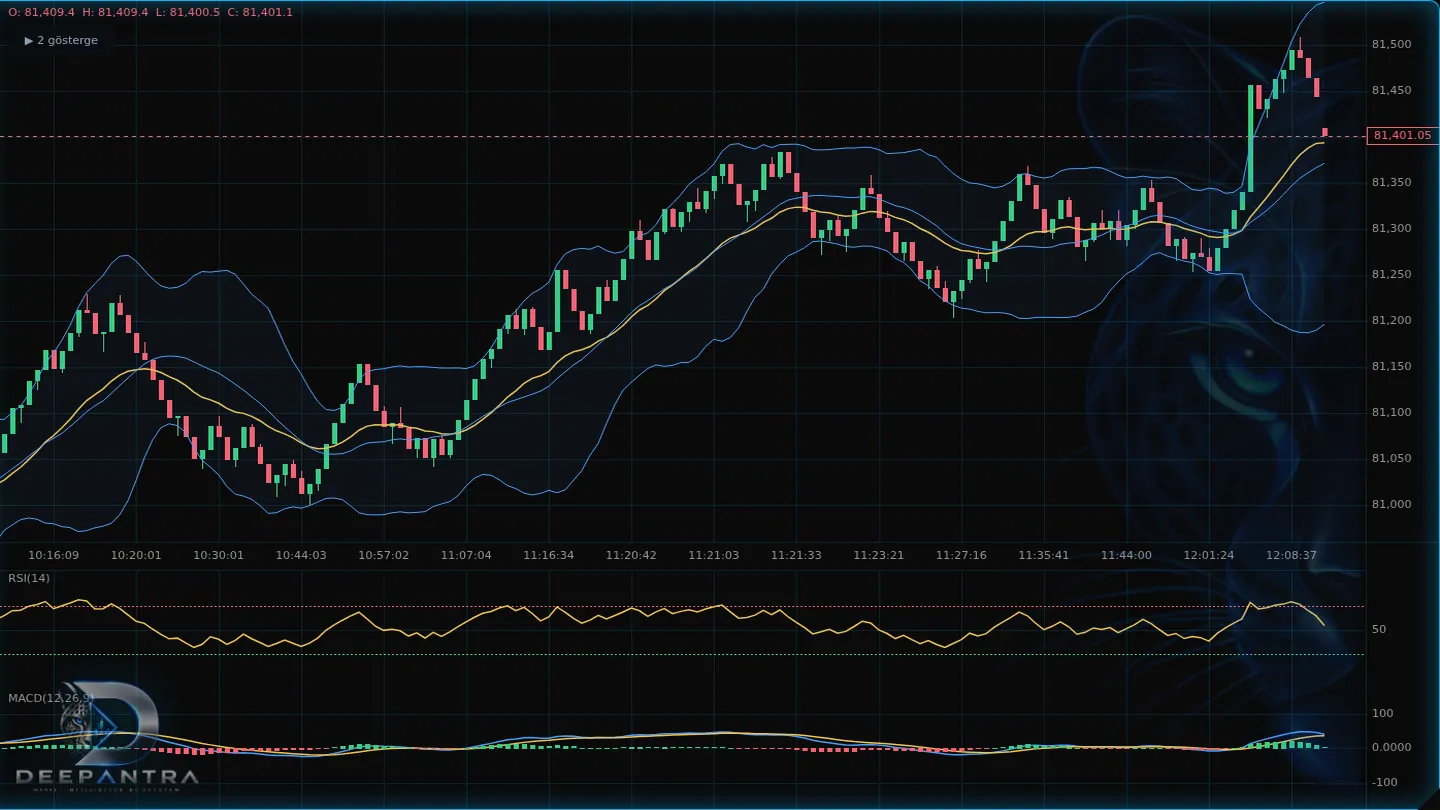Click the 81,350 price axis label
The width and height of the screenshot is (1440, 810).
click(1391, 182)
